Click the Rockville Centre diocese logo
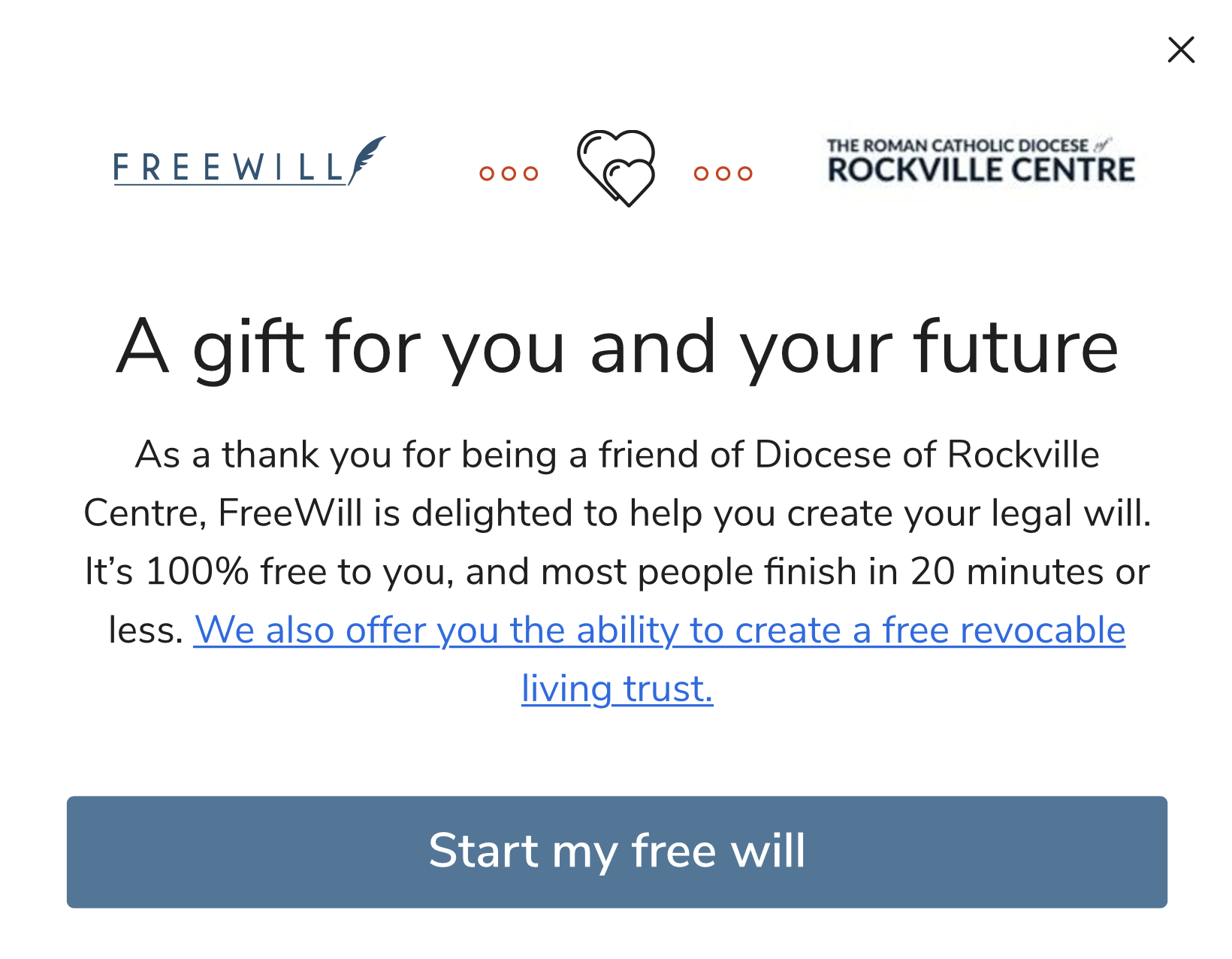Viewport: 1232px width, 959px height. click(980, 161)
